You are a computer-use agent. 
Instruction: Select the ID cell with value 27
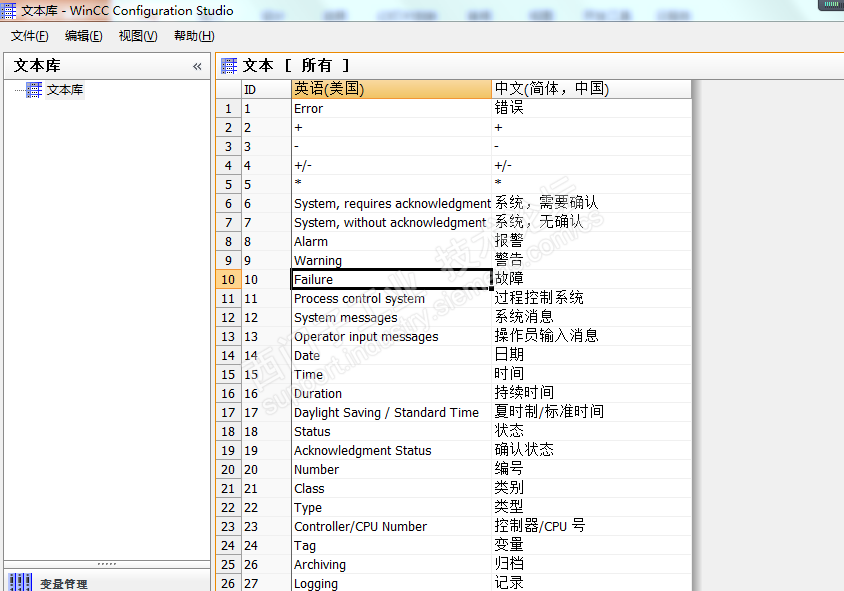[266, 583]
